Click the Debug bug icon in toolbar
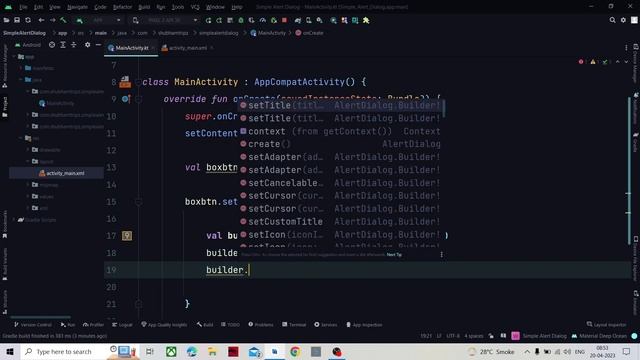 (241, 20)
